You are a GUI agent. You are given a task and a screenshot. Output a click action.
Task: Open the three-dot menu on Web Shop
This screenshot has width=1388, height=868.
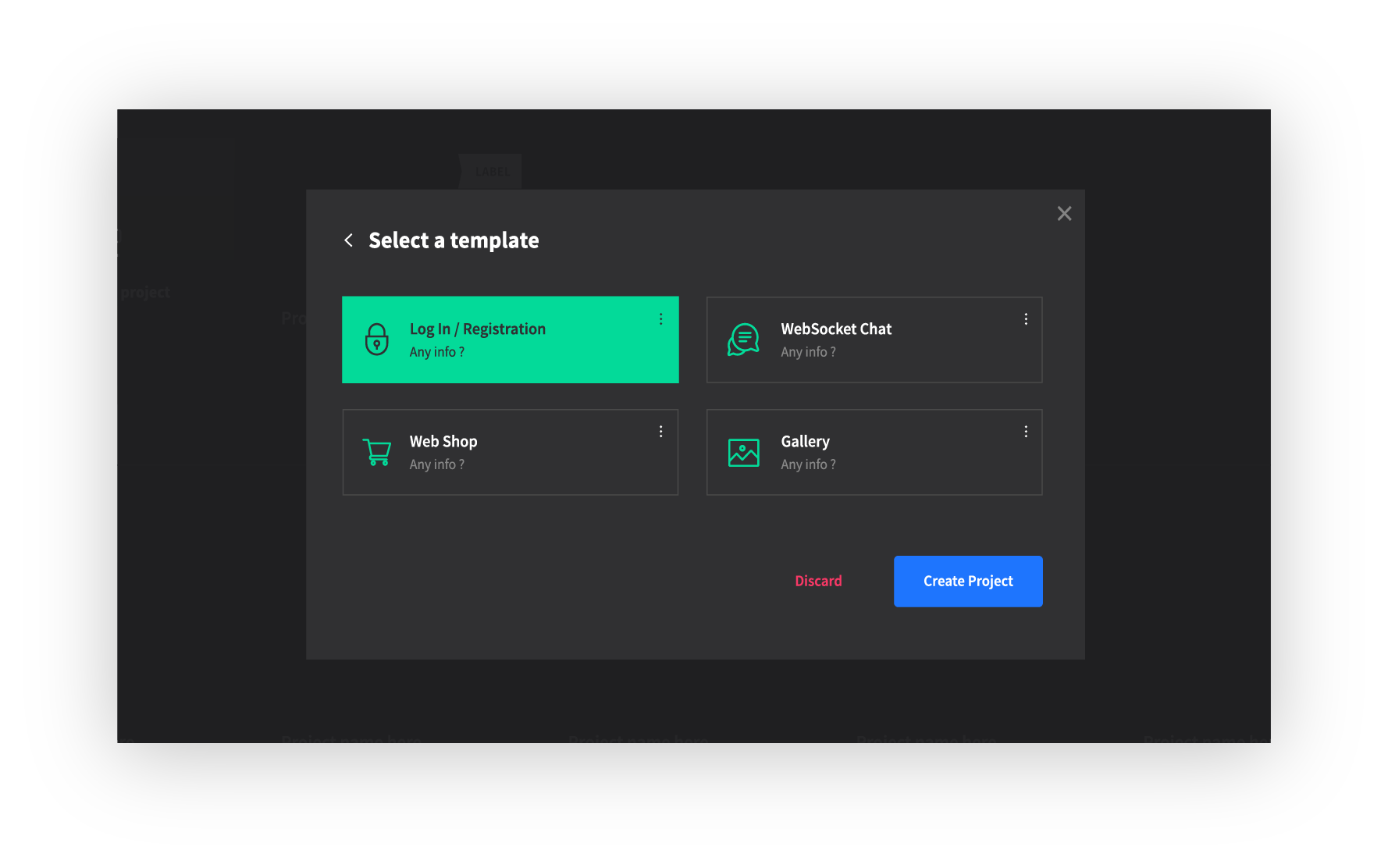point(660,432)
